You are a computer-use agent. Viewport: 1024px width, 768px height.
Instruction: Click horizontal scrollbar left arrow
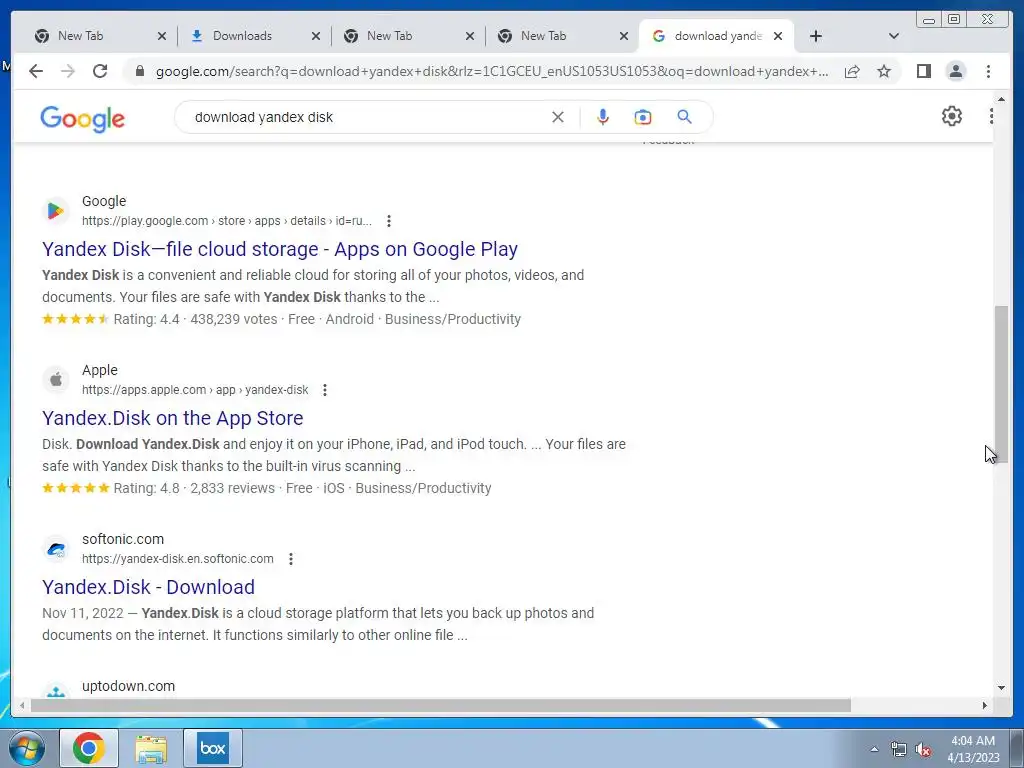click(x=22, y=705)
